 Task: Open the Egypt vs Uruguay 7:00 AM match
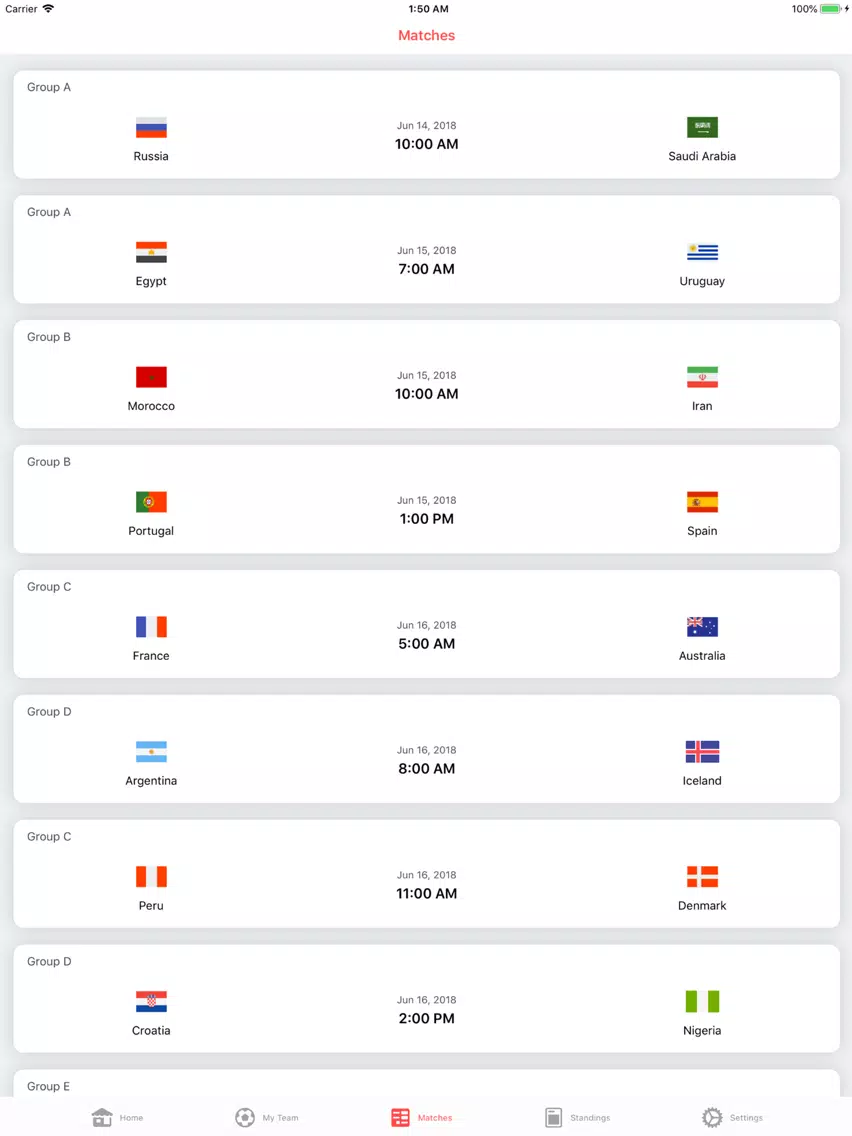[x=426, y=249]
